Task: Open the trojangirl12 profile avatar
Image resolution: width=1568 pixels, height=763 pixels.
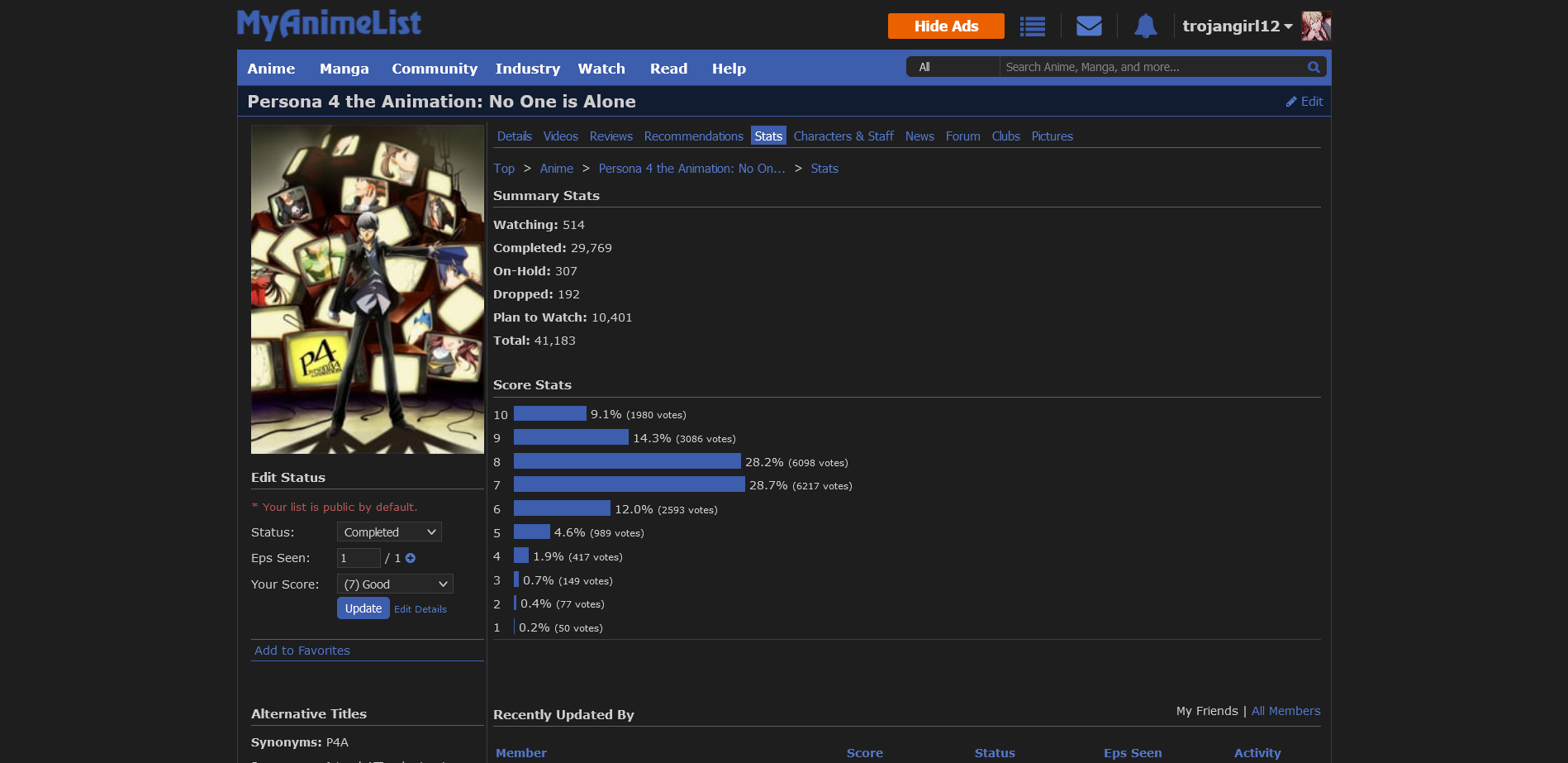Action: pyautogui.click(x=1316, y=26)
